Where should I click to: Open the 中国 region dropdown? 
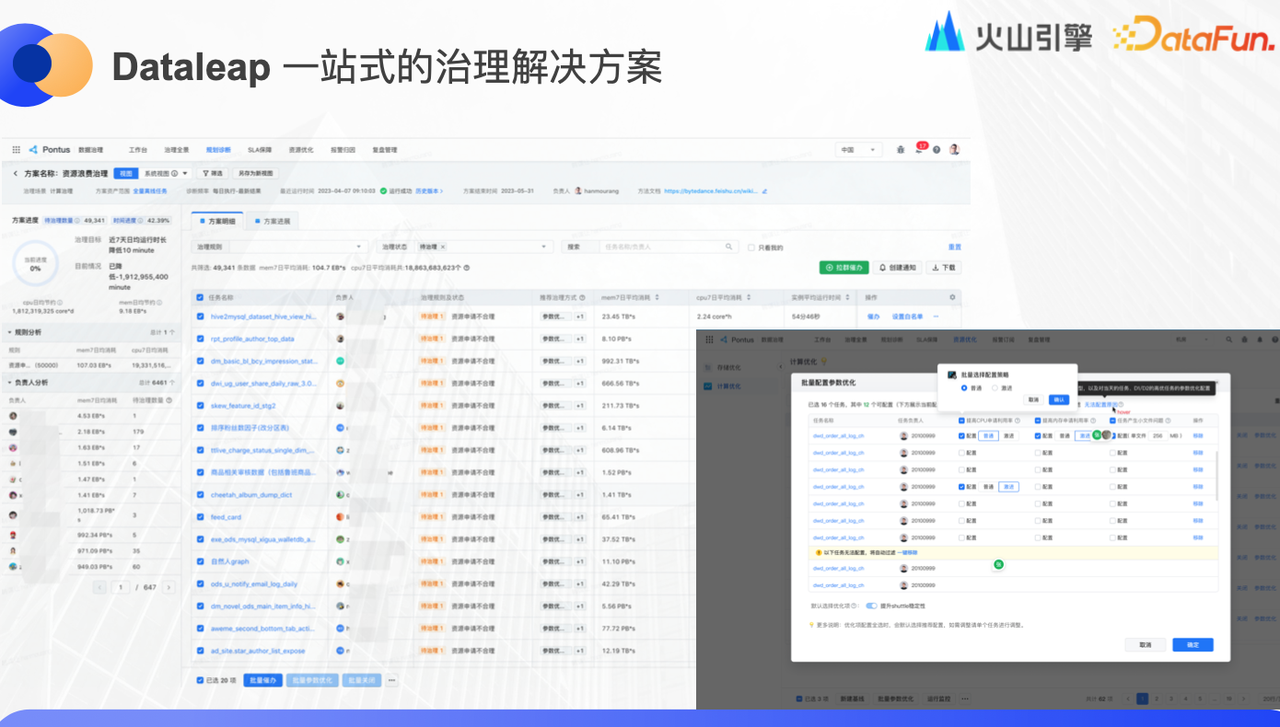[x=859, y=150]
